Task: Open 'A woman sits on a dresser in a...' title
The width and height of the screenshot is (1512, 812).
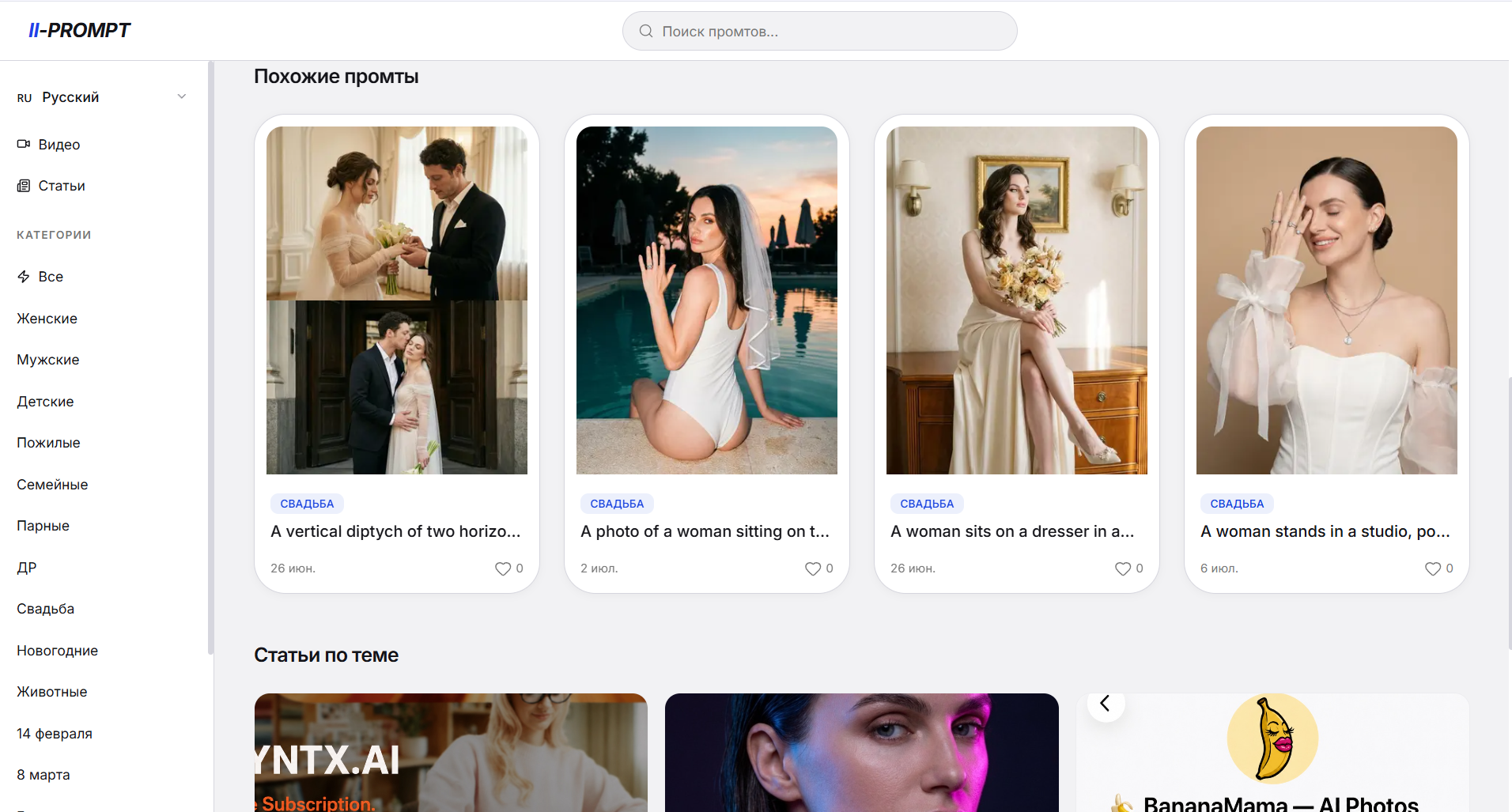Action: (1012, 531)
